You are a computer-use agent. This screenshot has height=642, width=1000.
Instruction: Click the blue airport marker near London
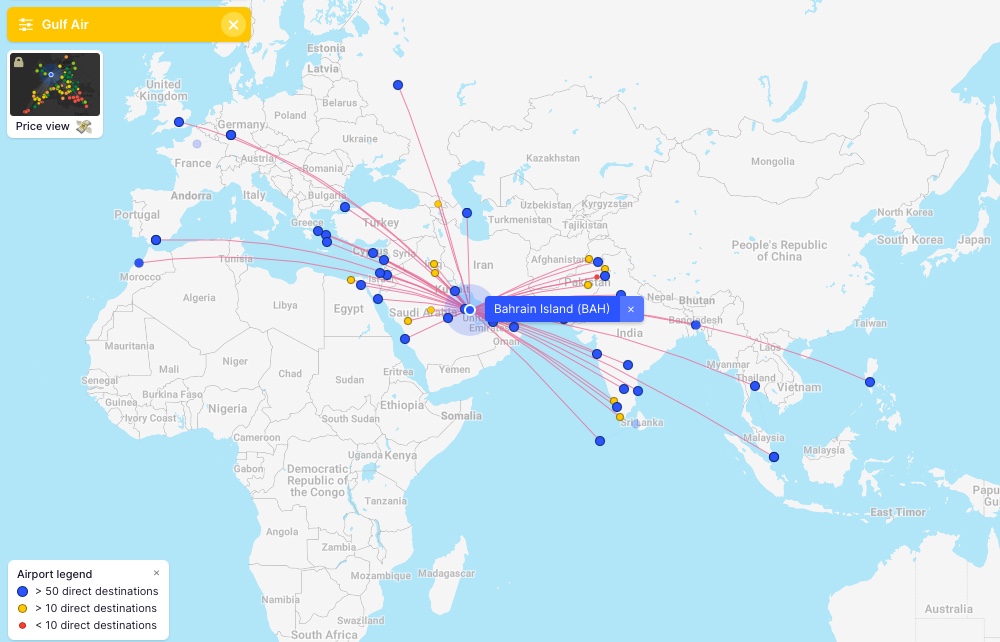179,121
